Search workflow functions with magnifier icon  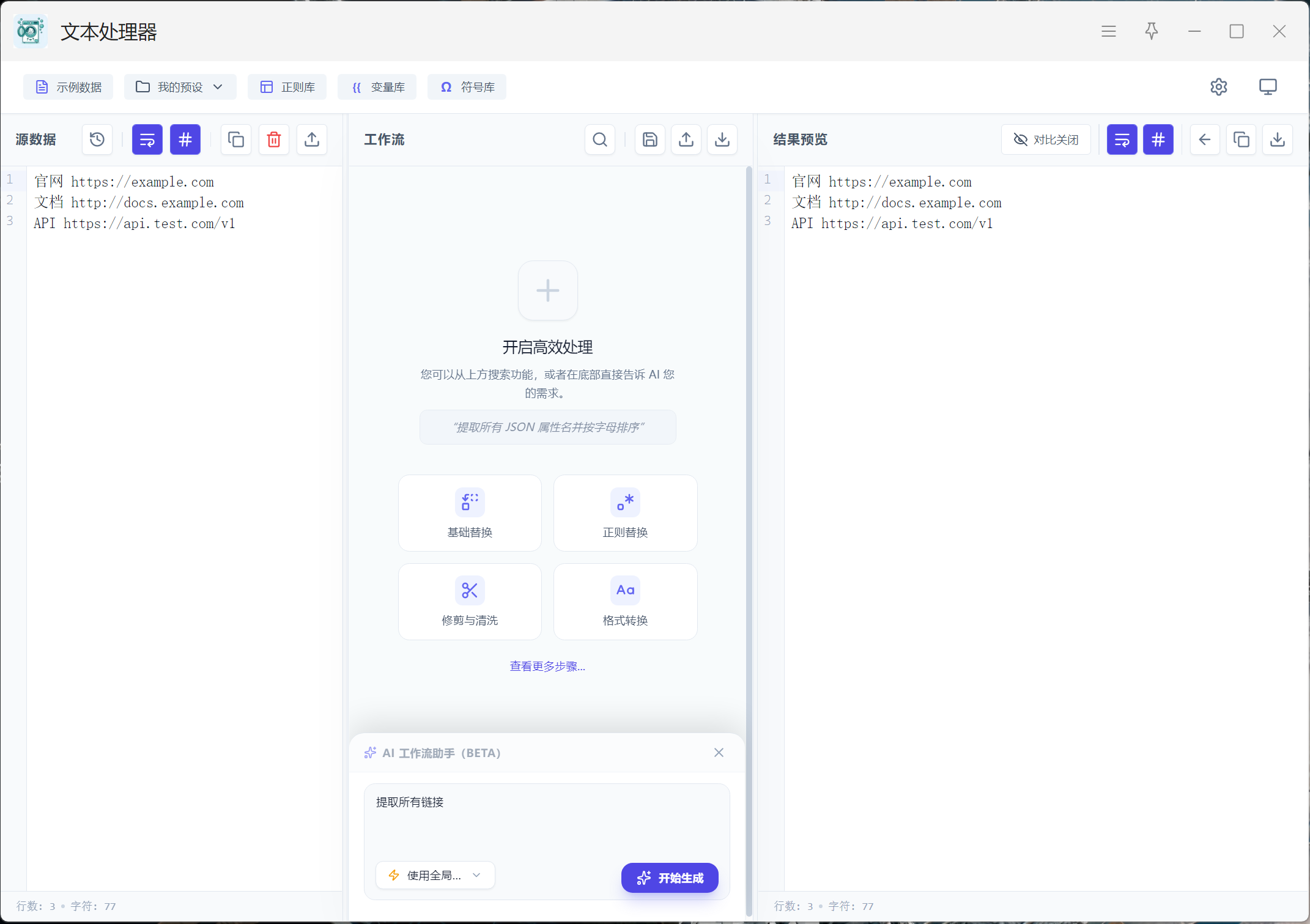point(600,139)
